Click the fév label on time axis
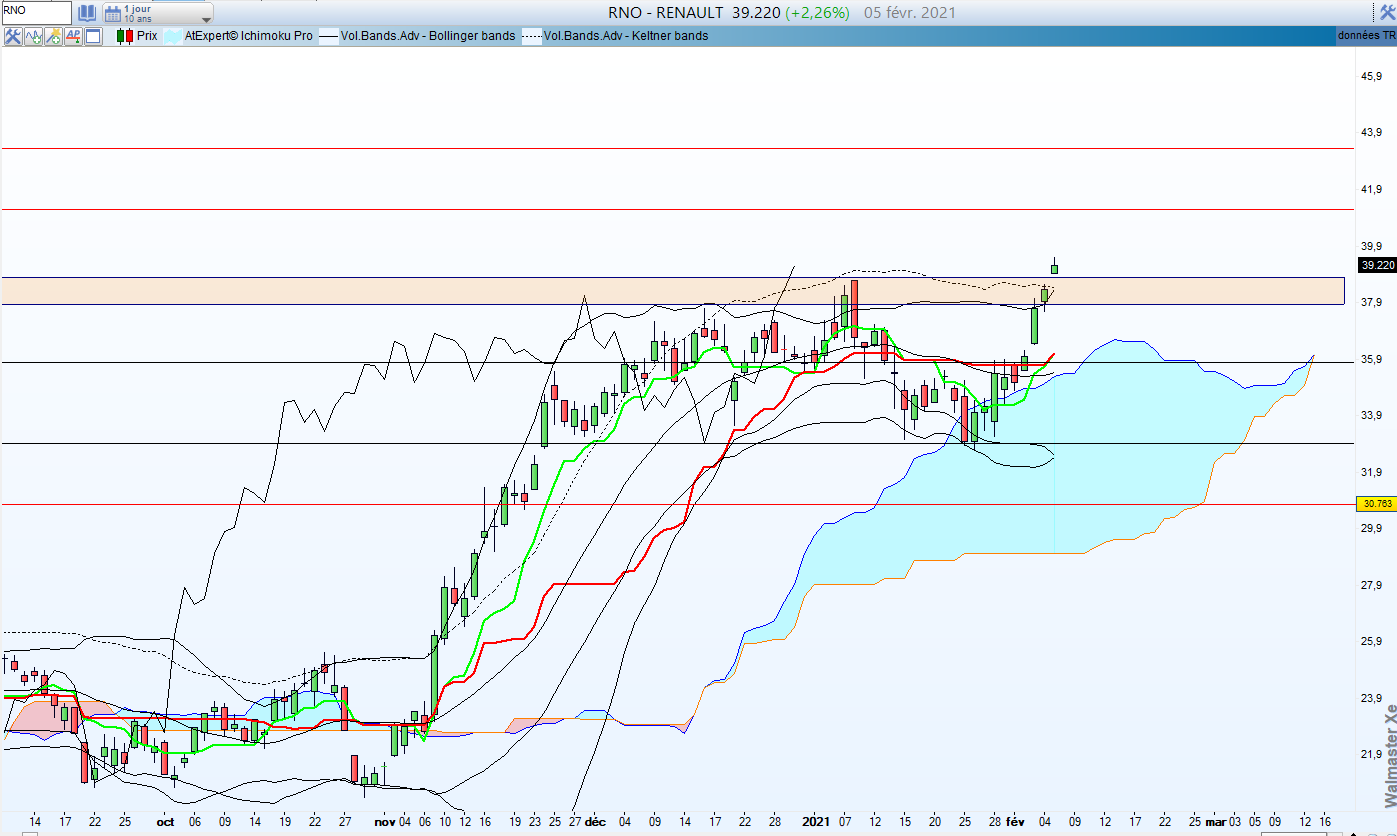 [x=1017, y=822]
